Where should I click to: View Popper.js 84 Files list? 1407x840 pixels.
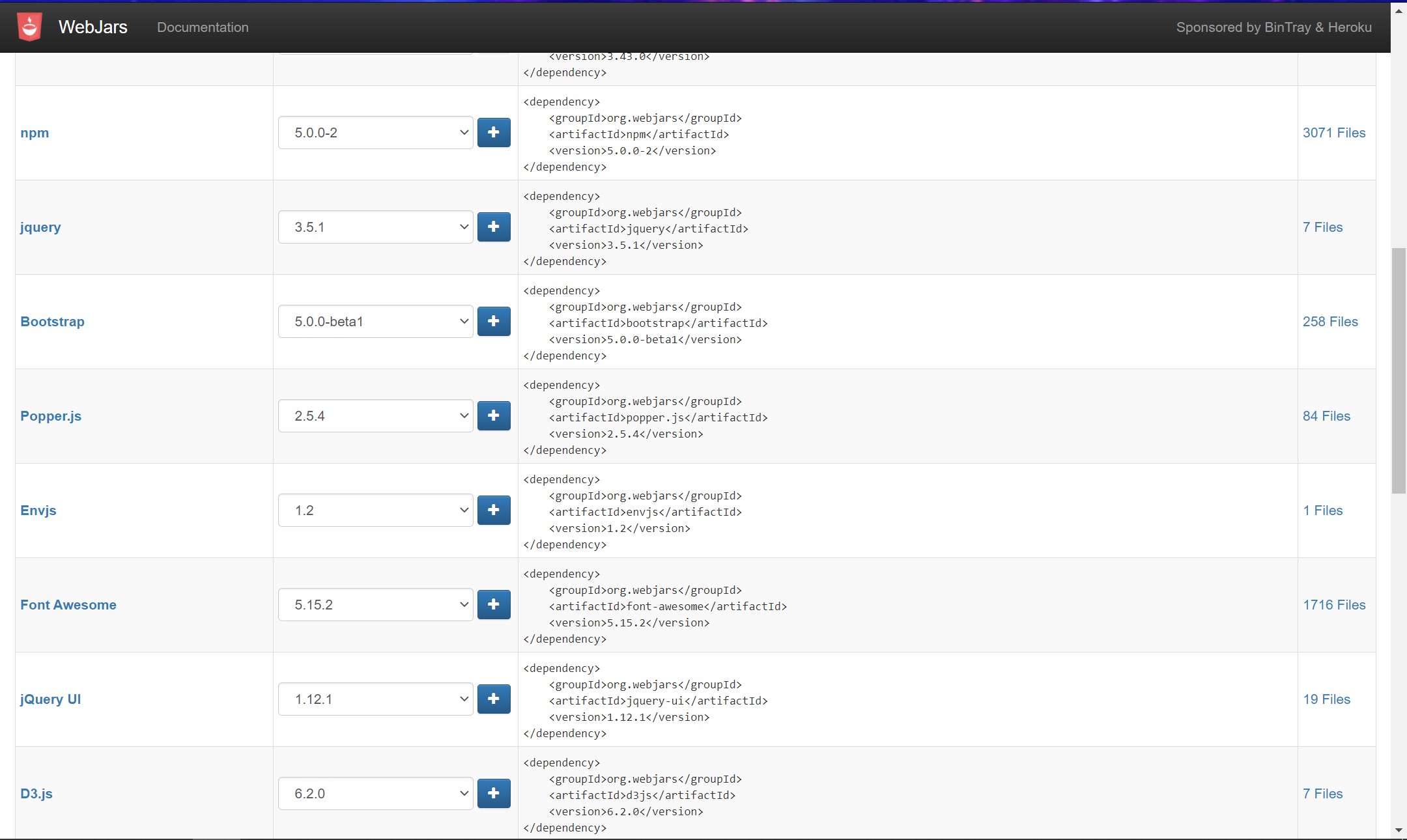tap(1326, 416)
